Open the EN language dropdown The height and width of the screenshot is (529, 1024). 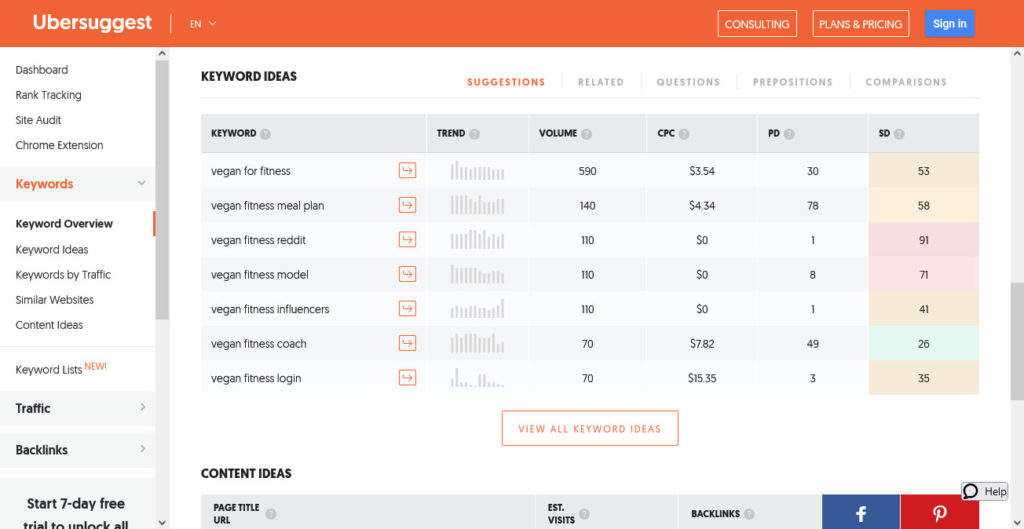pyautogui.click(x=203, y=24)
